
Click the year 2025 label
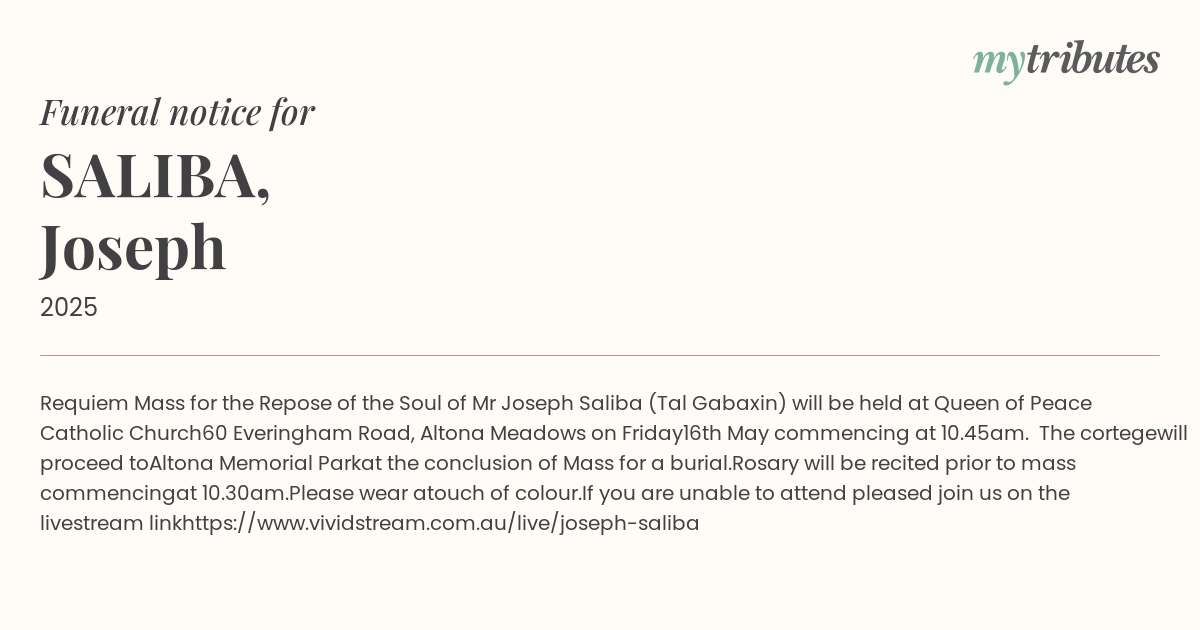tap(69, 308)
